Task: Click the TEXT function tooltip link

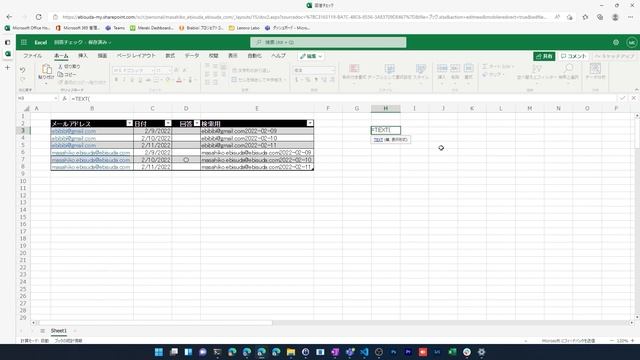Action: coord(378,140)
